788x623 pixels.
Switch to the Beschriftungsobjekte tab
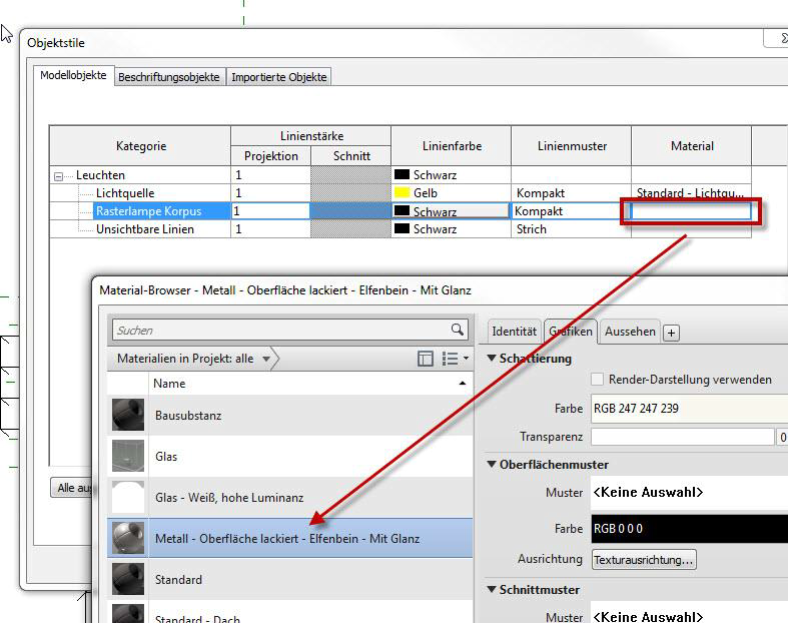tap(168, 77)
